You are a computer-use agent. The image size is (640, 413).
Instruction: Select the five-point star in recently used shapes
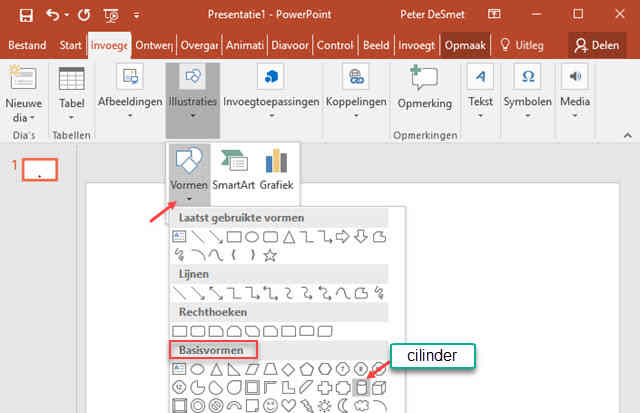tap(270, 255)
